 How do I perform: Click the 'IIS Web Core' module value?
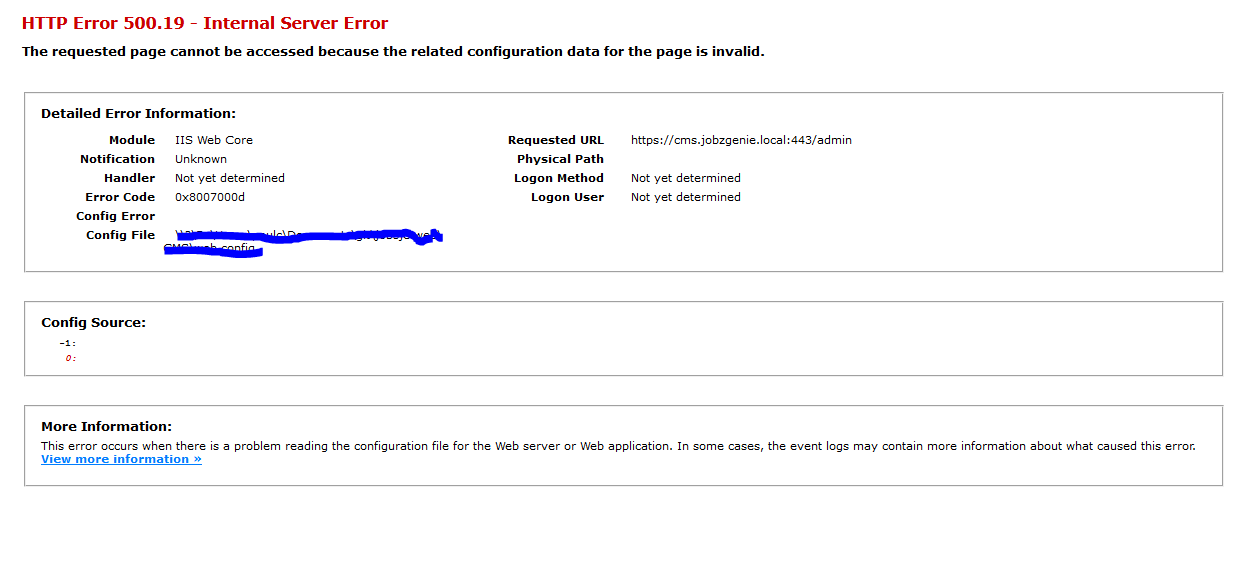click(x=214, y=140)
